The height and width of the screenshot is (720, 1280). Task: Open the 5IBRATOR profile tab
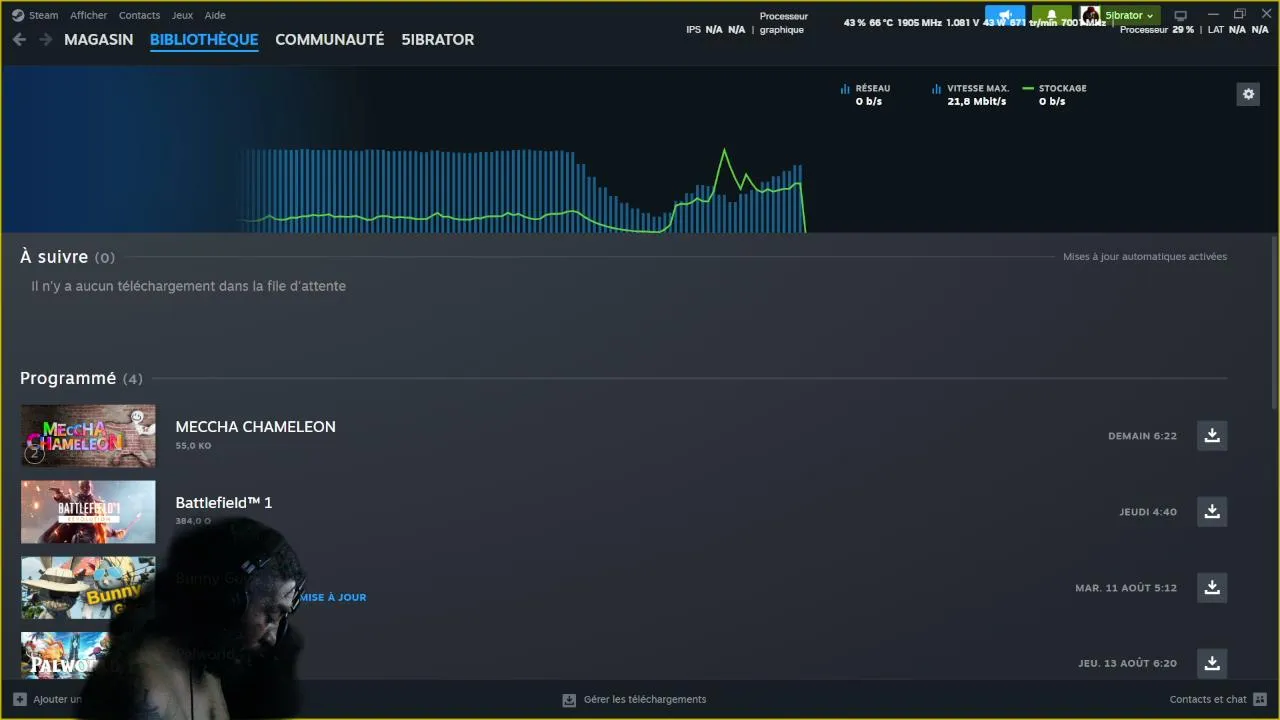click(x=438, y=39)
